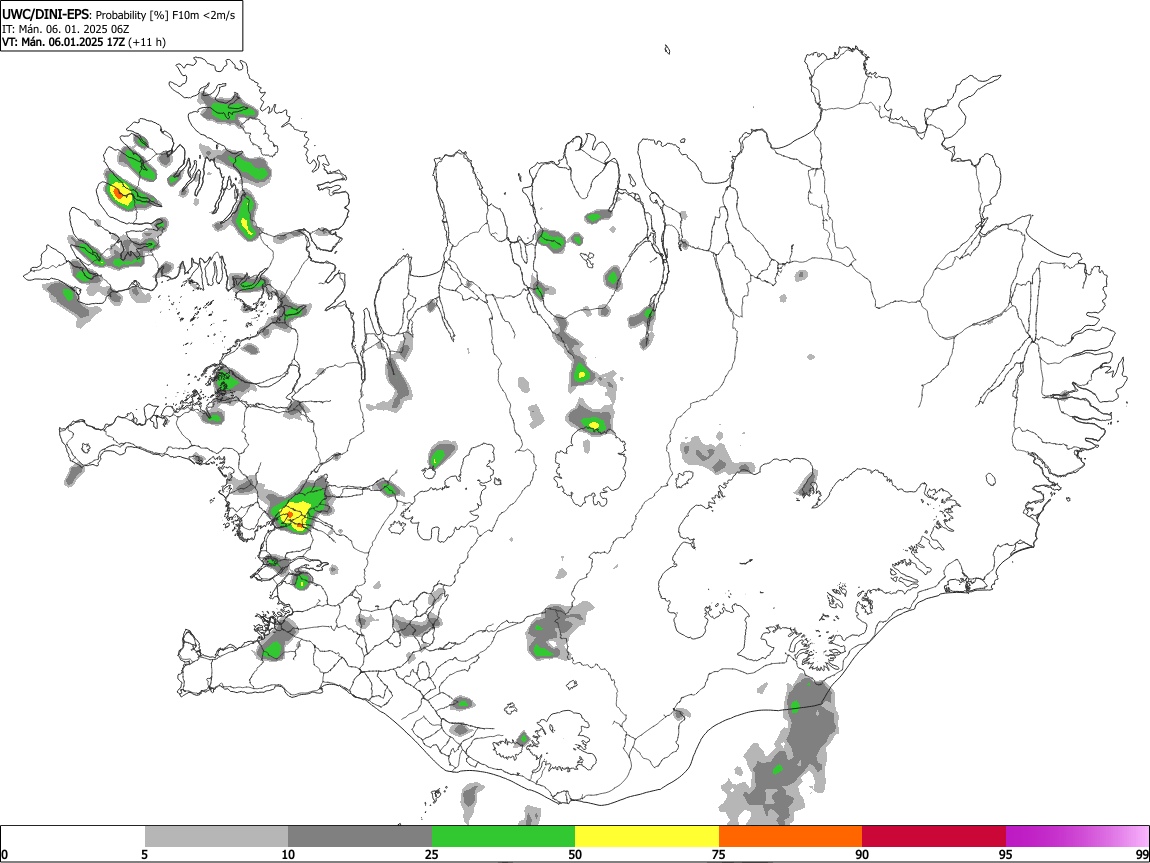Screen dimensions: 1150x863
Task: Click the orange 75-90% legend swatch
Action: coord(791,837)
